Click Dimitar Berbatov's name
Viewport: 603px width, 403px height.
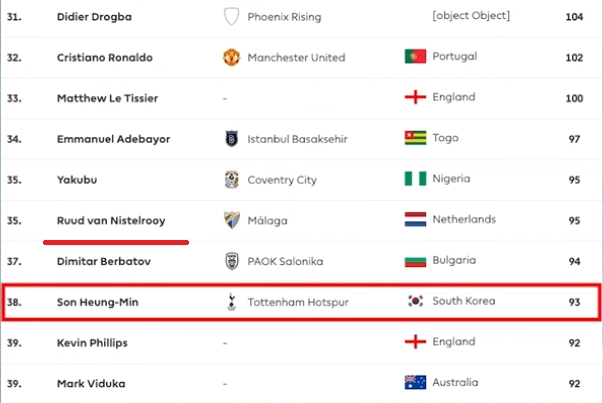104,261
